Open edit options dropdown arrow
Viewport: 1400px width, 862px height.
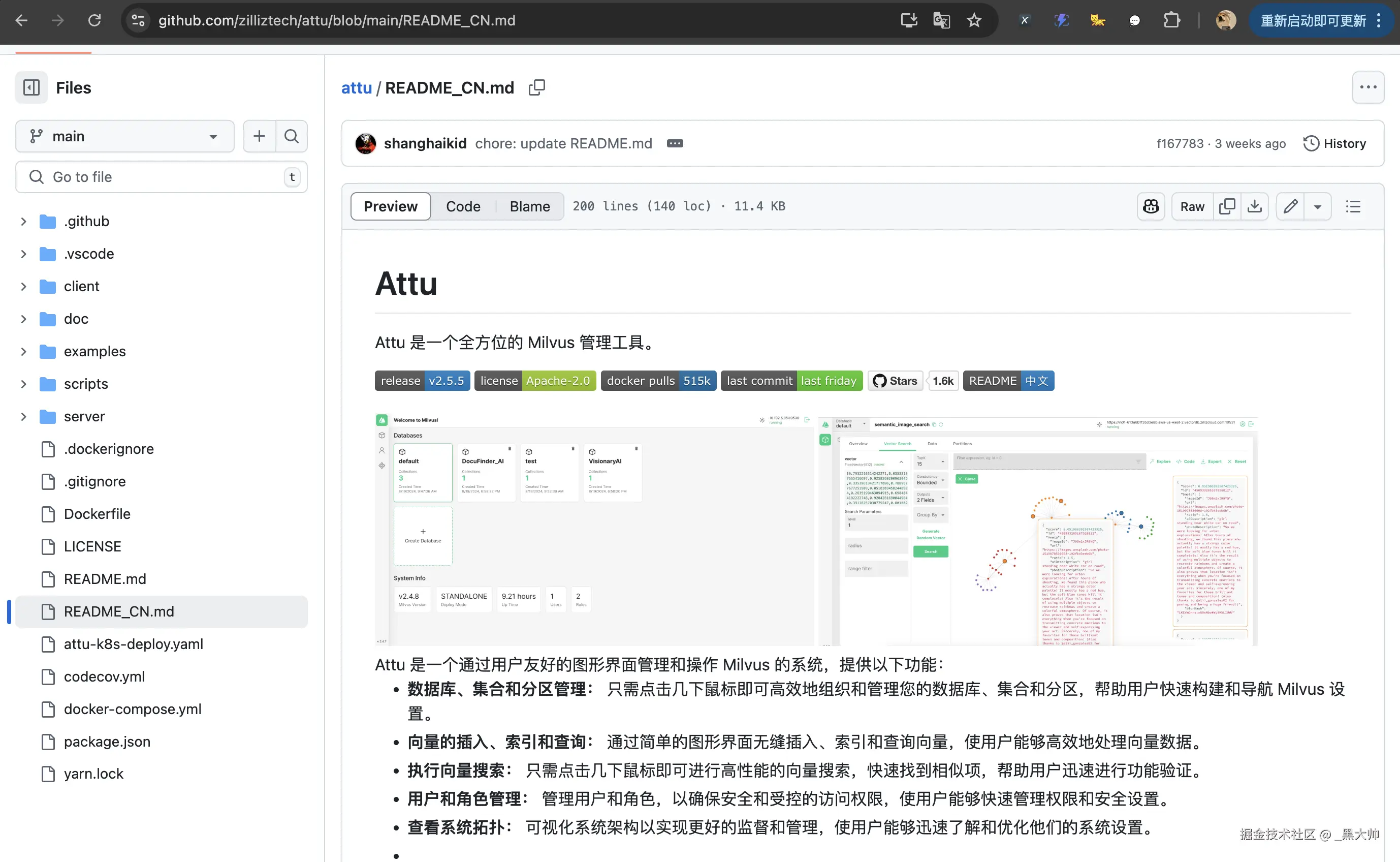[x=1317, y=206]
